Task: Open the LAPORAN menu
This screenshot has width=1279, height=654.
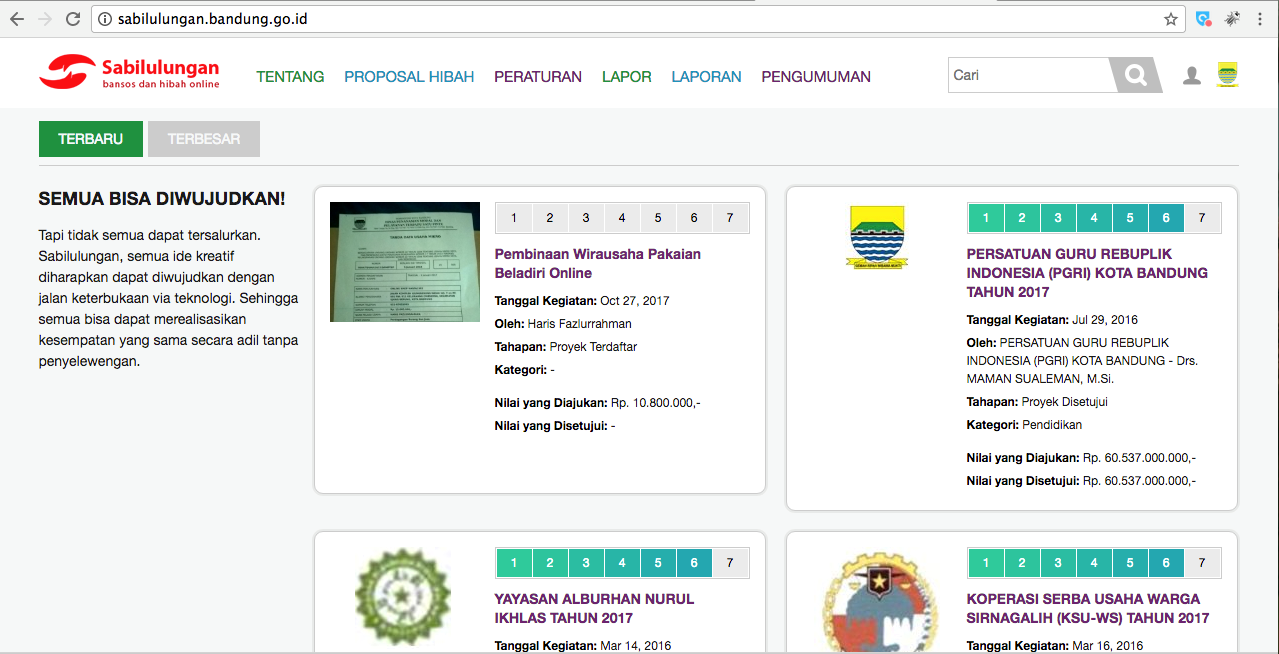Action: 706,76
